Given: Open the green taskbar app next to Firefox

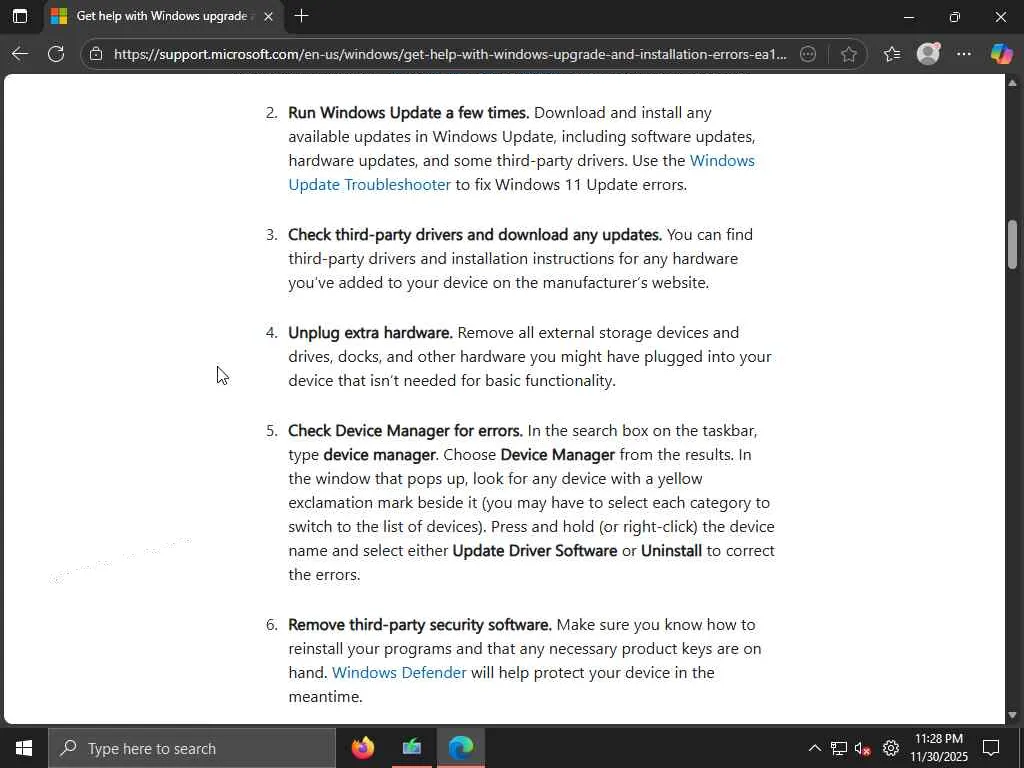Looking at the screenshot, I should [x=411, y=748].
